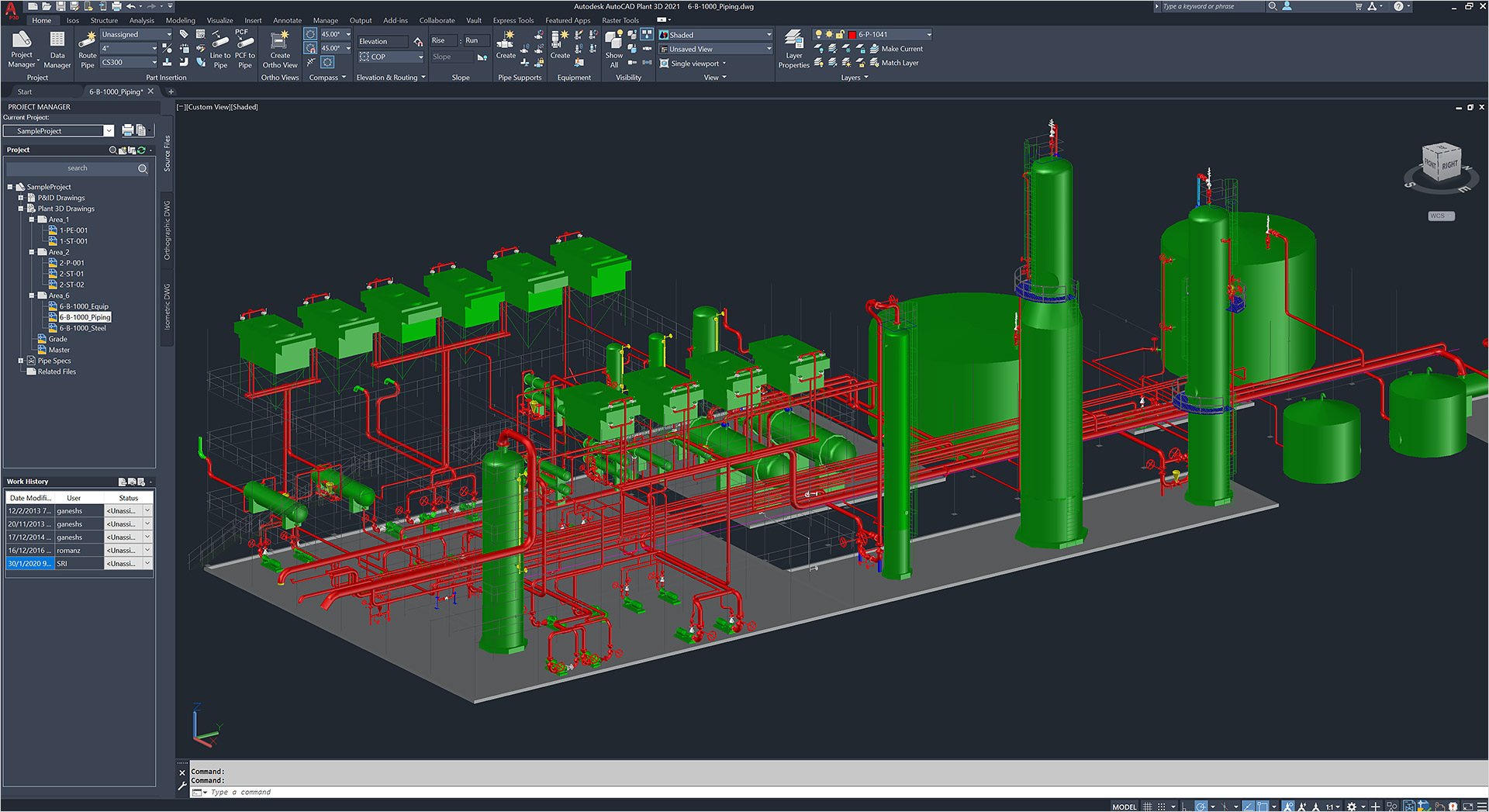Viewport: 1489px width, 812px height.
Task: Open the Layer Properties palette
Action: tap(793, 48)
